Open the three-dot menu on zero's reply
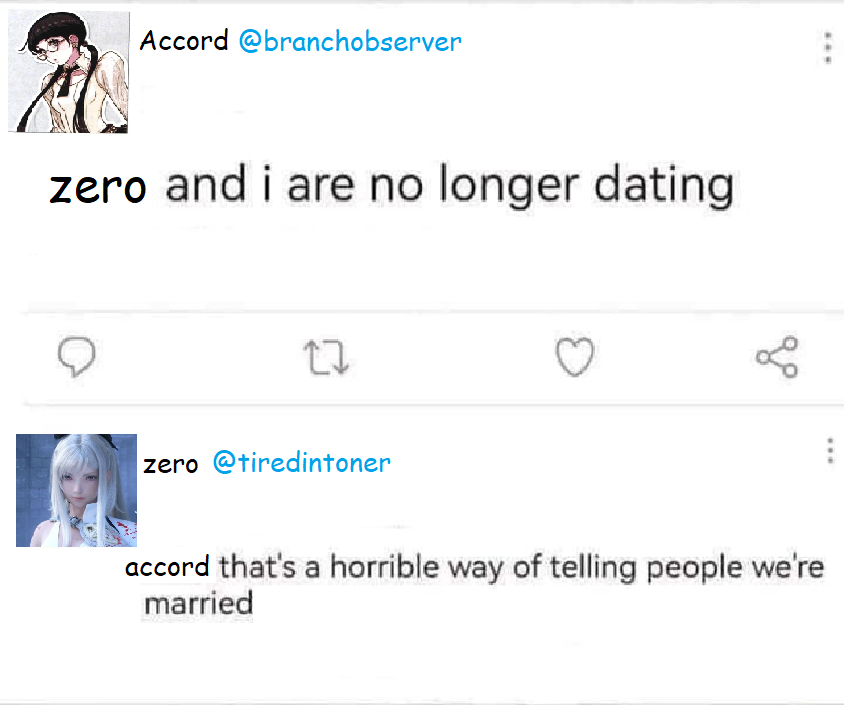The image size is (844, 705). pyautogui.click(x=830, y=451)
